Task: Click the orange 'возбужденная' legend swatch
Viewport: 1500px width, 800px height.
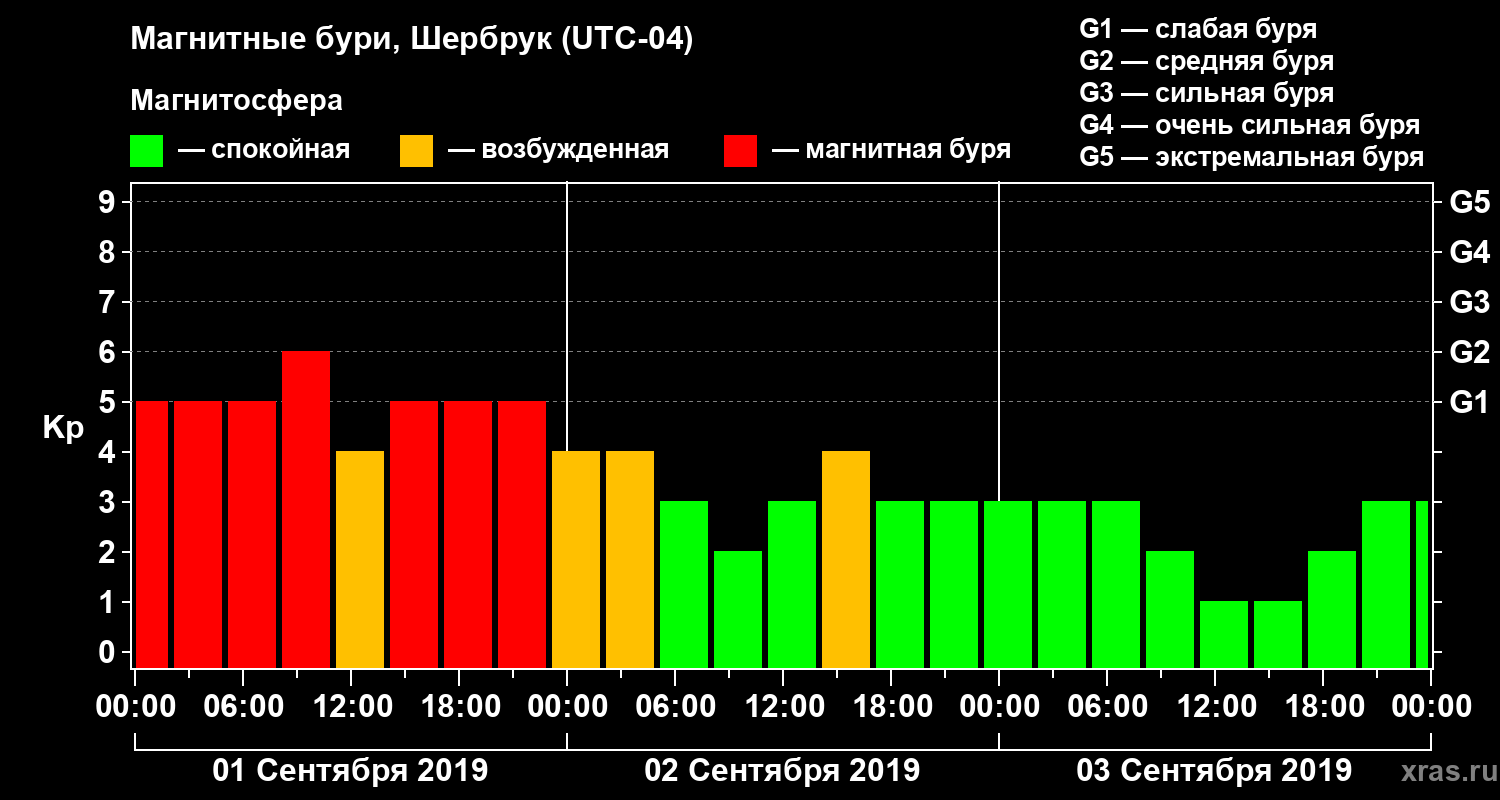Action: 416,151
